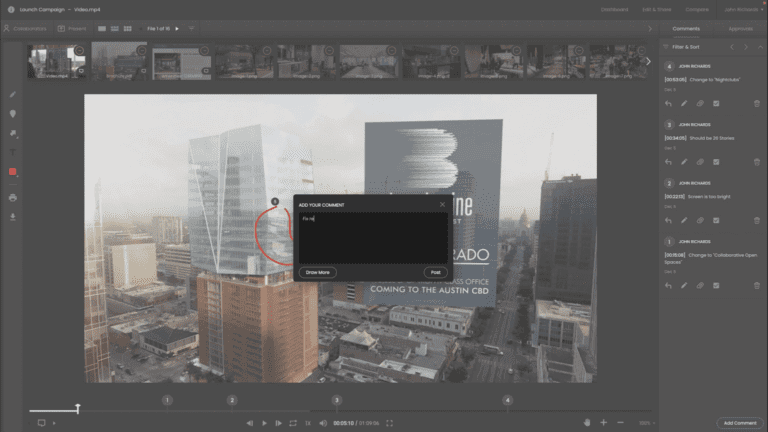Switch to the Approvals tab

coord(740,29)
